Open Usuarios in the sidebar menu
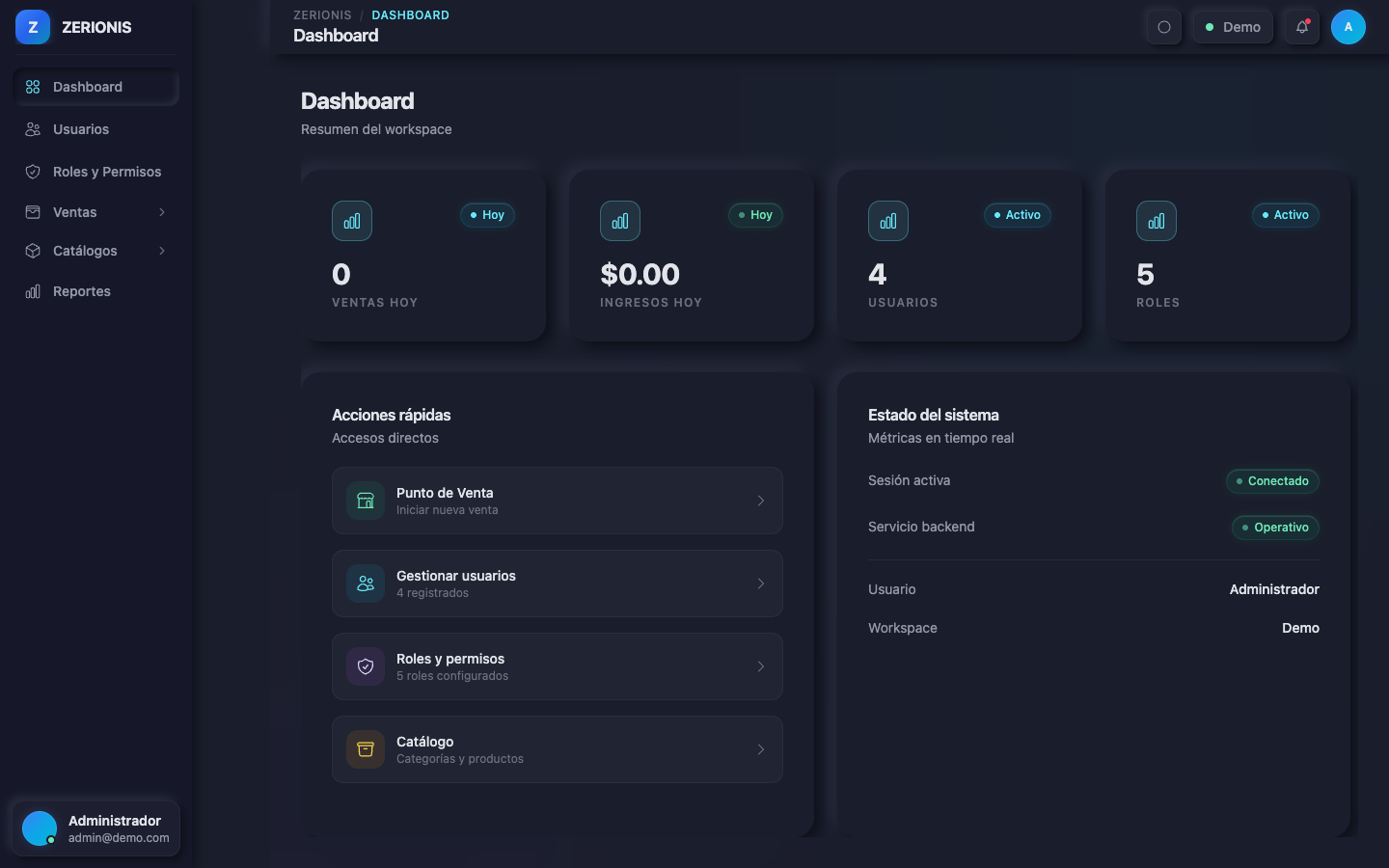 (96, 129)
